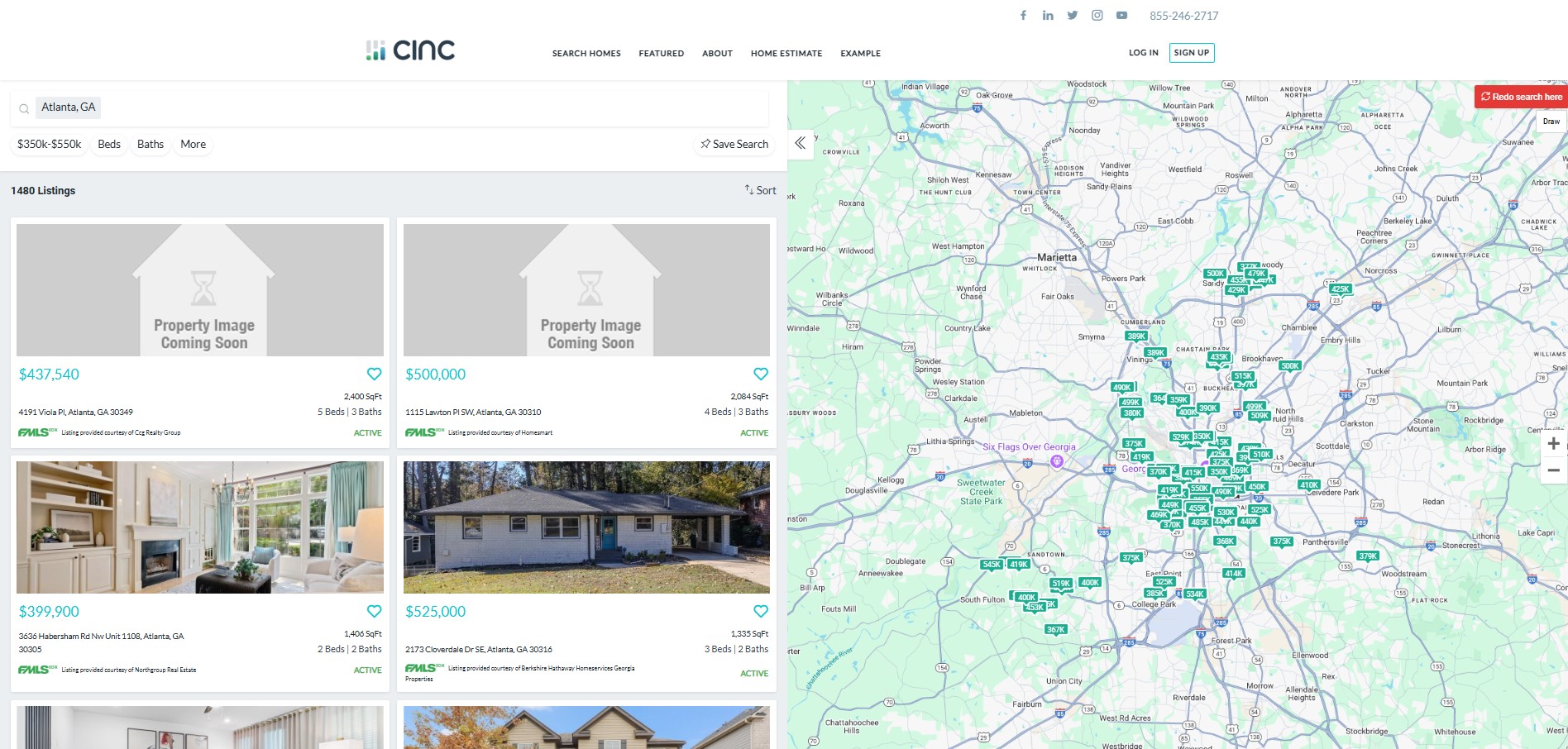Click the Sign Up button

(1192, 53)
